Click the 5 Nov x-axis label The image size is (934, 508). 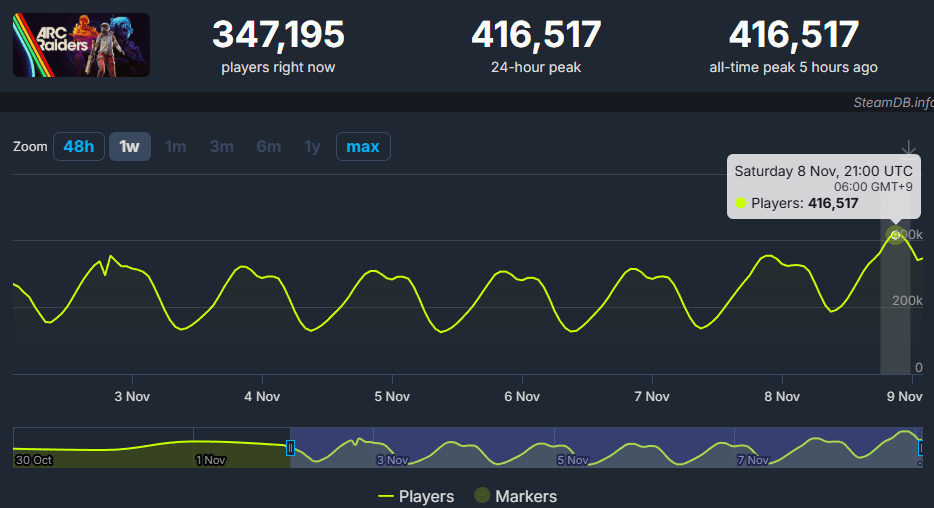click(391, 396)
